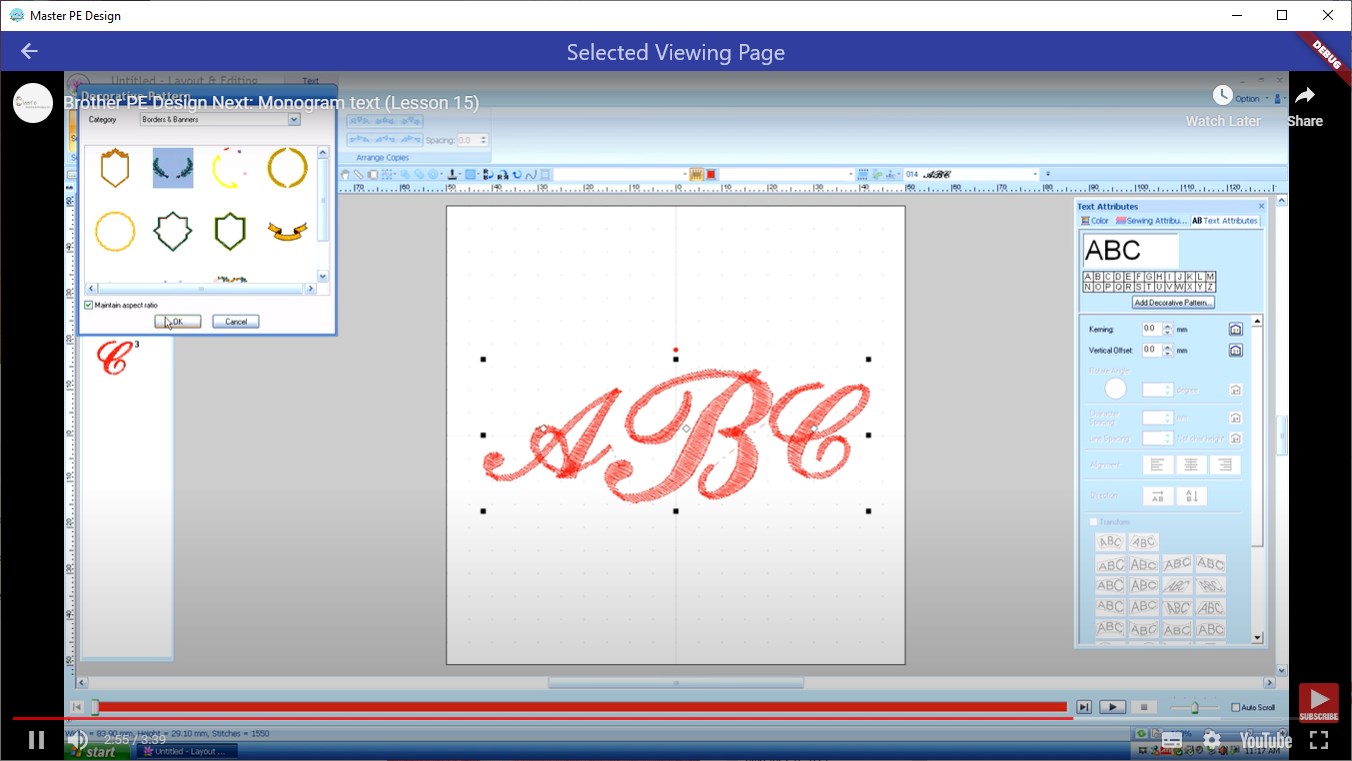Click the house icon beside the Kerning field
Image resolution: width=1352 pixels, height=761 pixels.
[x=1236, y=328]
